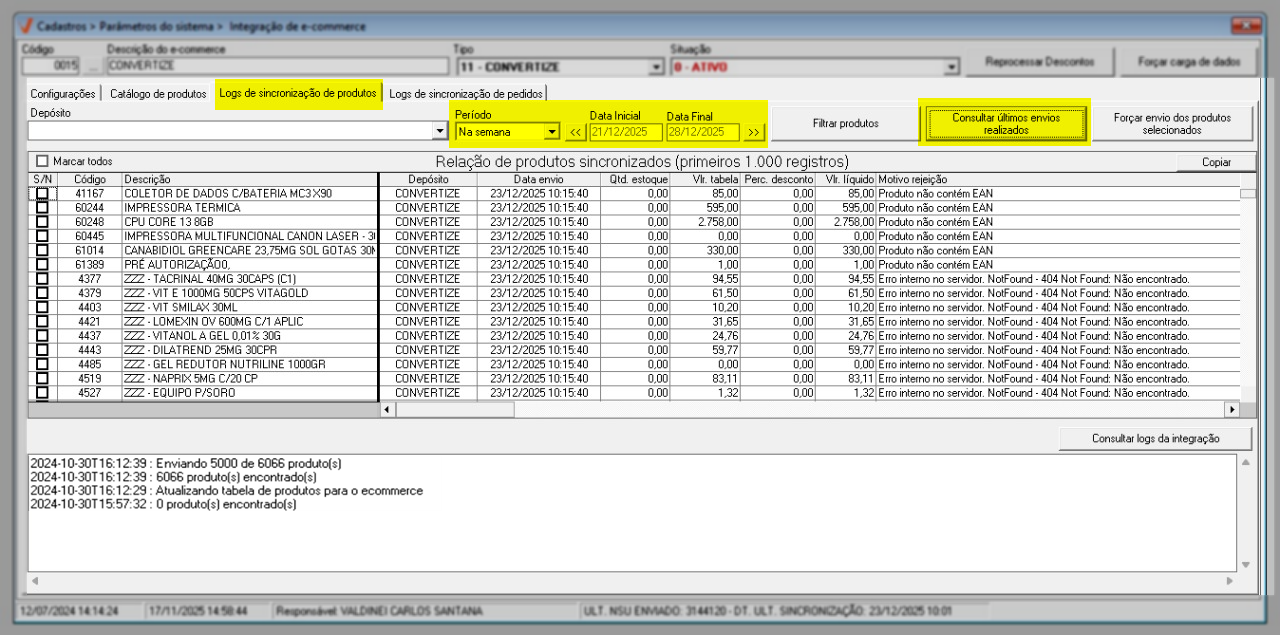Select checkbox for IMPRESSORA TERMICA row

[x=42, y=207]
